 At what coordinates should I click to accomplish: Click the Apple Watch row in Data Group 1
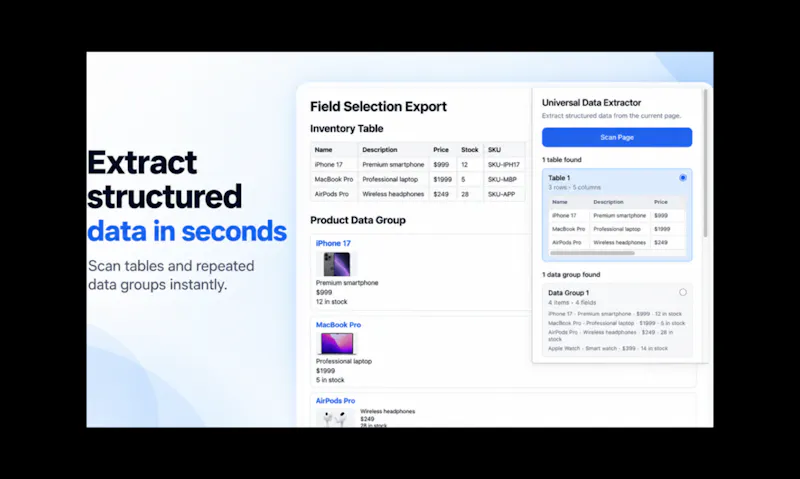(x=608, y=348)
